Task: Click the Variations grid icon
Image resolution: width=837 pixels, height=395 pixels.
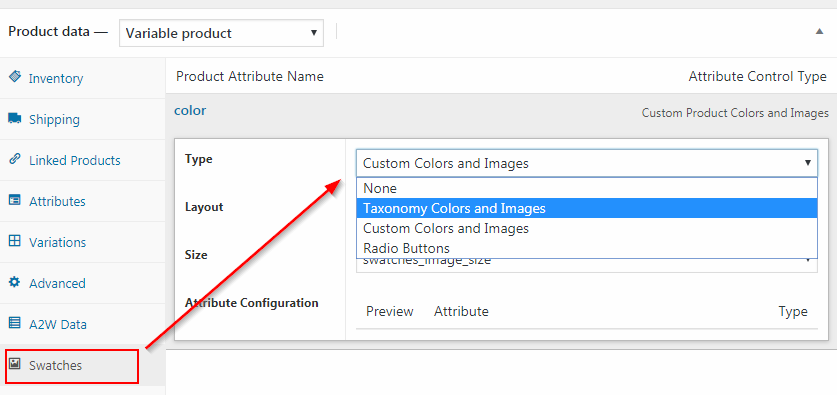Action: tap(15, 241)
